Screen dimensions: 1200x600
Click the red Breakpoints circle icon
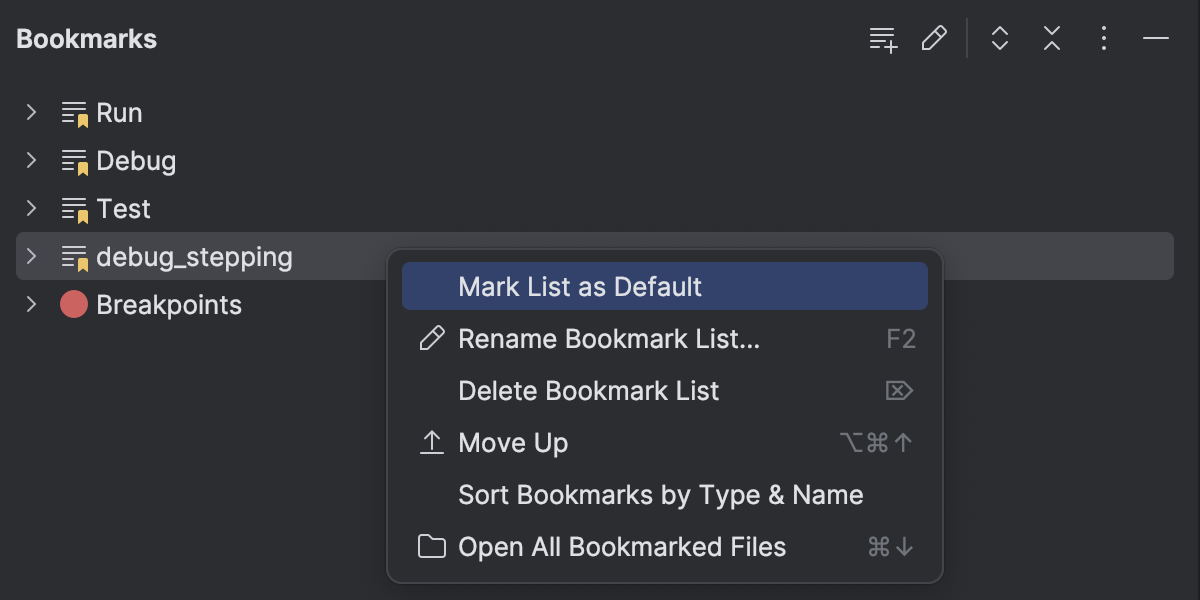pyautogui.click(x=72, y=304)
